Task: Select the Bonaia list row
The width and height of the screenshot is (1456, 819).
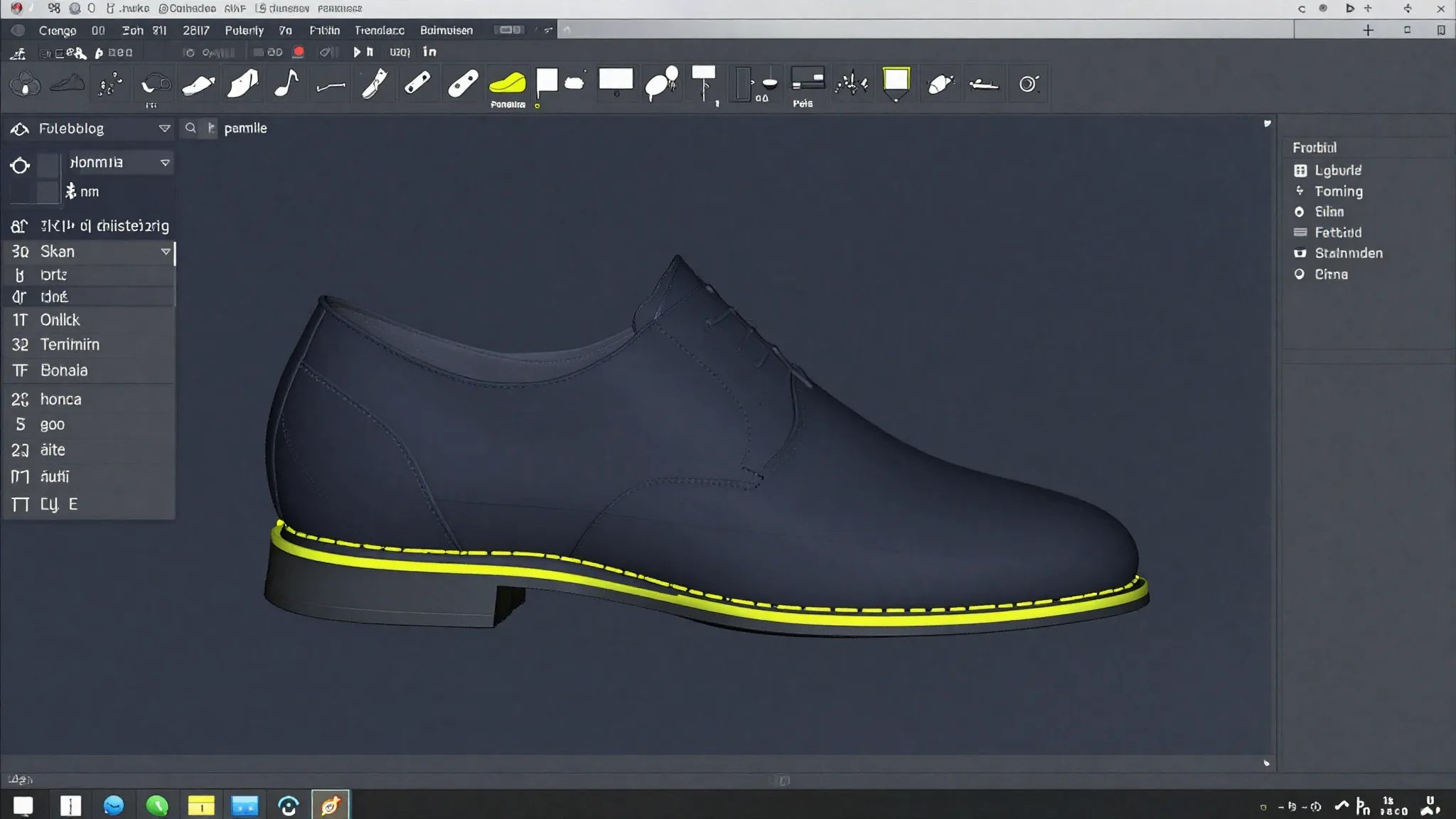Action: pyautogui.click(x=89, y=370)
